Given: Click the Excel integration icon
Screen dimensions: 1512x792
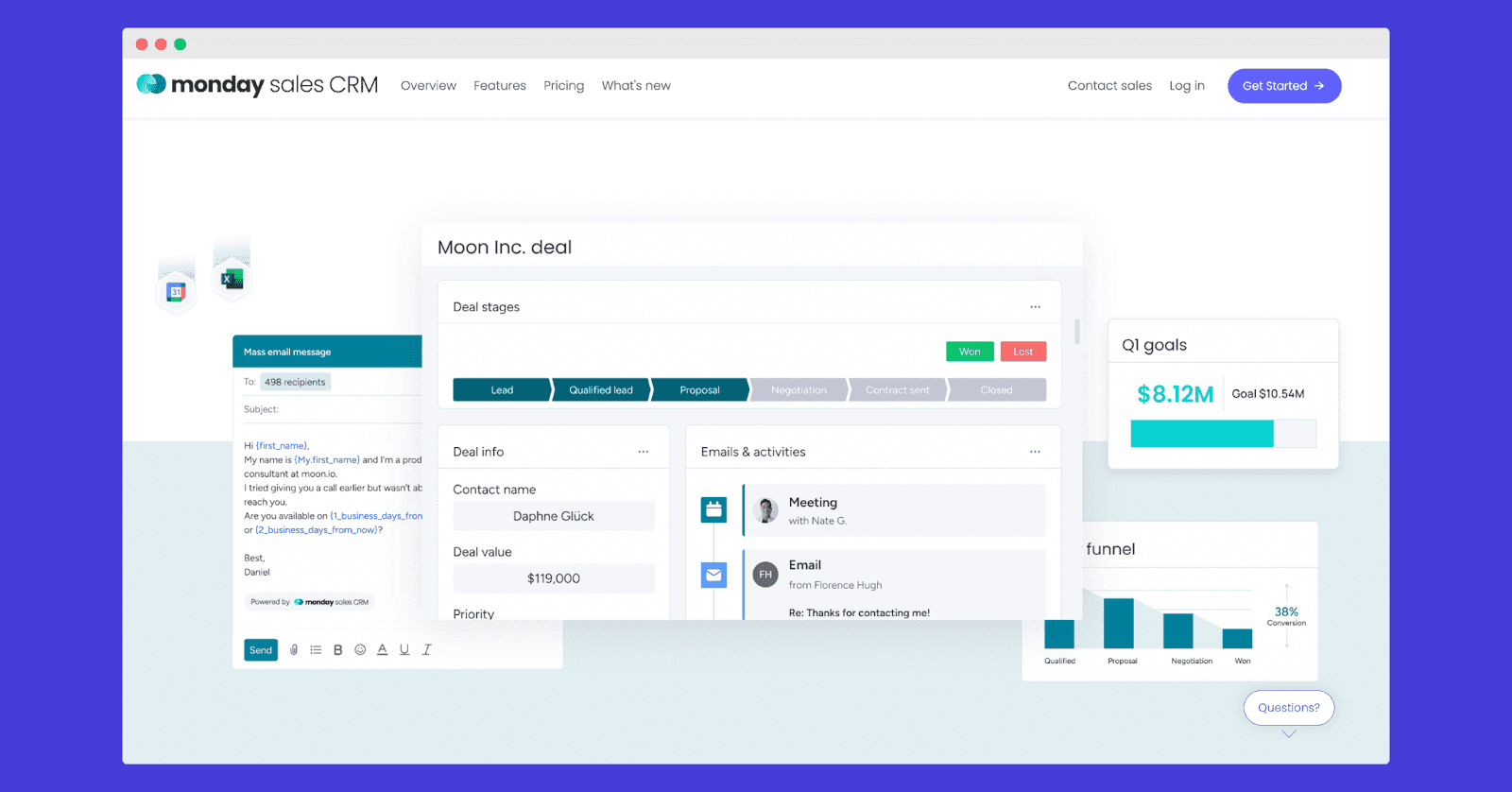Looking at the screenshot, I should click(x=232, y=279).
